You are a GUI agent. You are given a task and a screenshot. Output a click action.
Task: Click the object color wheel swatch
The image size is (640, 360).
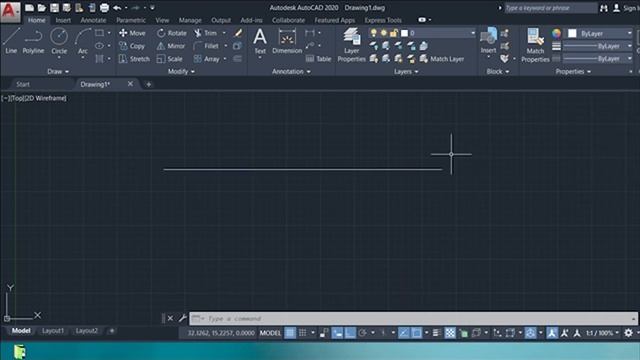tap(556, 33)
